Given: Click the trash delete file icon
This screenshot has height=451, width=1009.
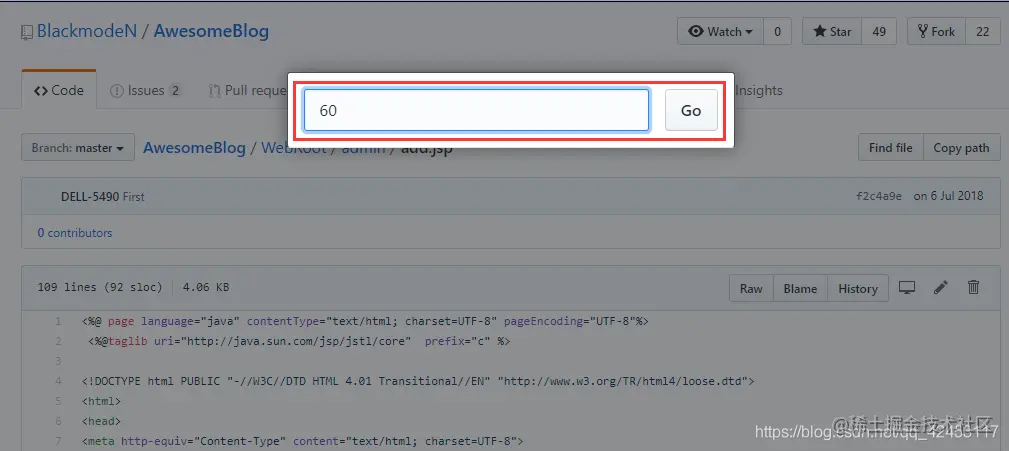Looking at the screenshot, I should tap(974, 287).
